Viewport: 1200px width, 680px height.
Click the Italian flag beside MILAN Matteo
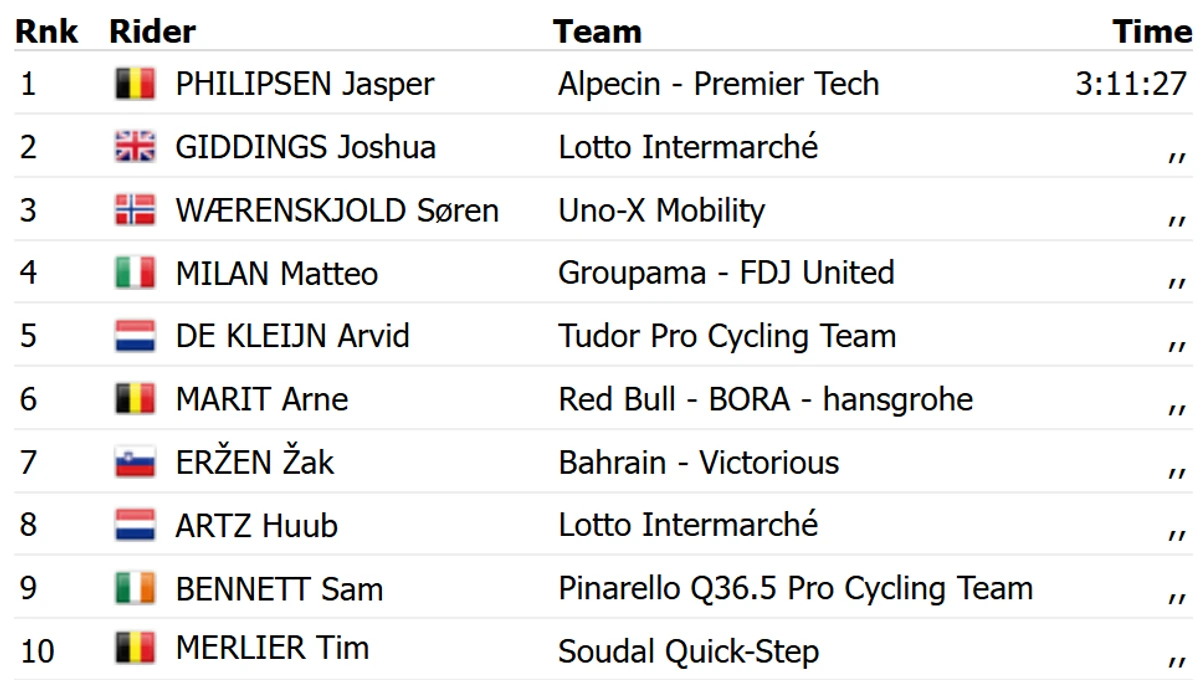tap(135, 273)
